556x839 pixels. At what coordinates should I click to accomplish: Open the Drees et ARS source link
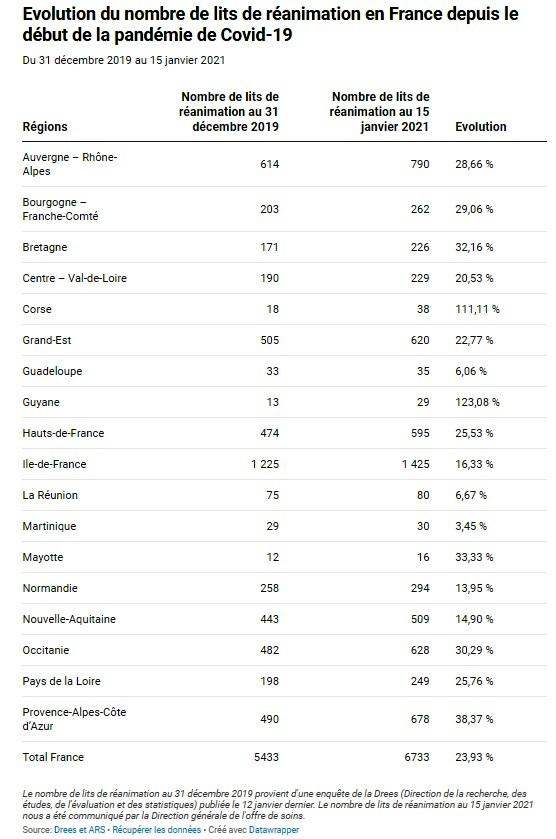pyautogui.click(x=80, y=830)
